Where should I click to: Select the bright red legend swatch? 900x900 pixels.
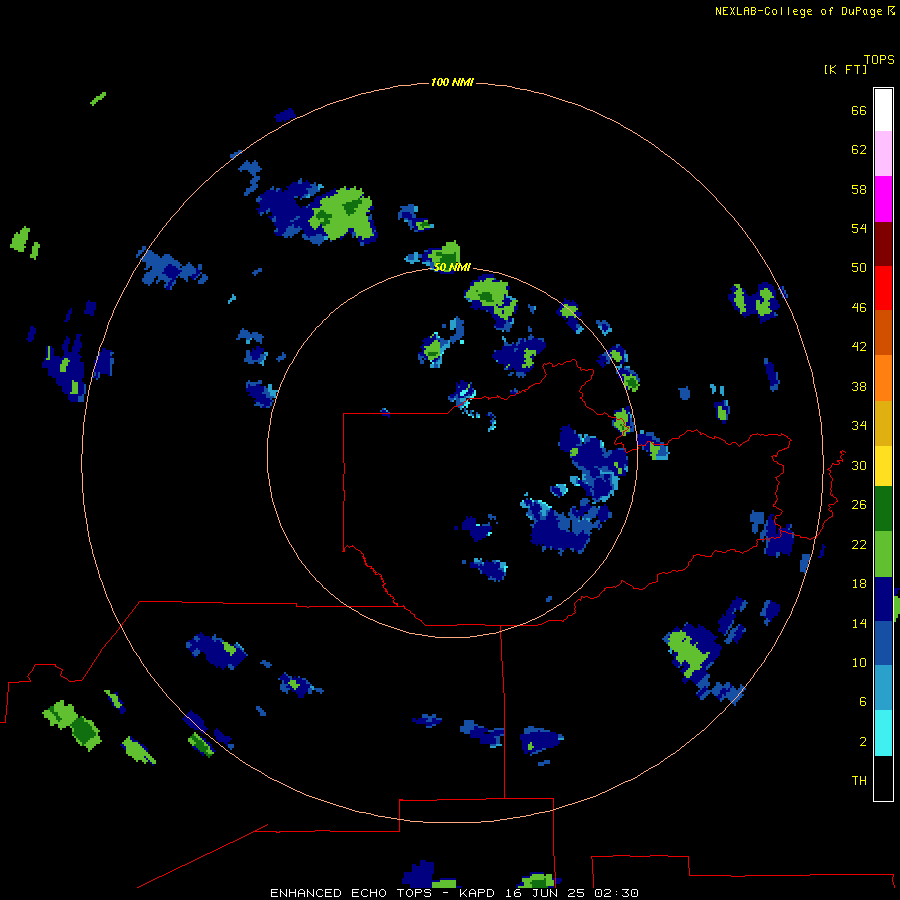click(883, 288)
